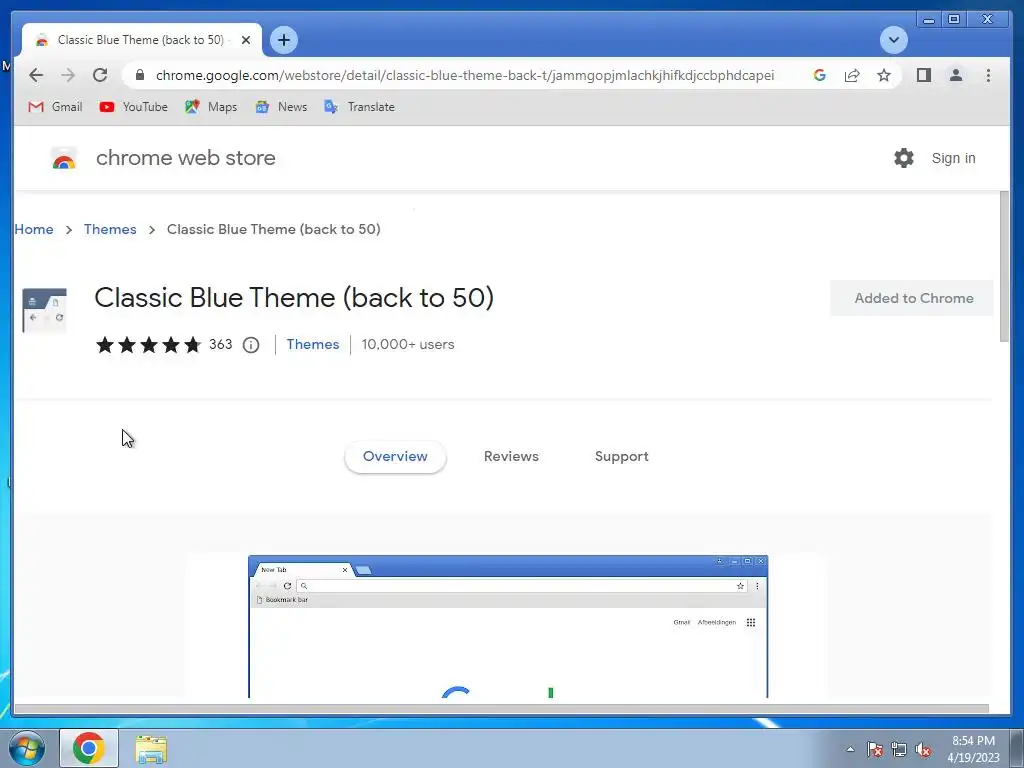The height and width of the screenshot is (768, 1024).
Task: Switch to the Support tab
Action: (x=622, y=456)
